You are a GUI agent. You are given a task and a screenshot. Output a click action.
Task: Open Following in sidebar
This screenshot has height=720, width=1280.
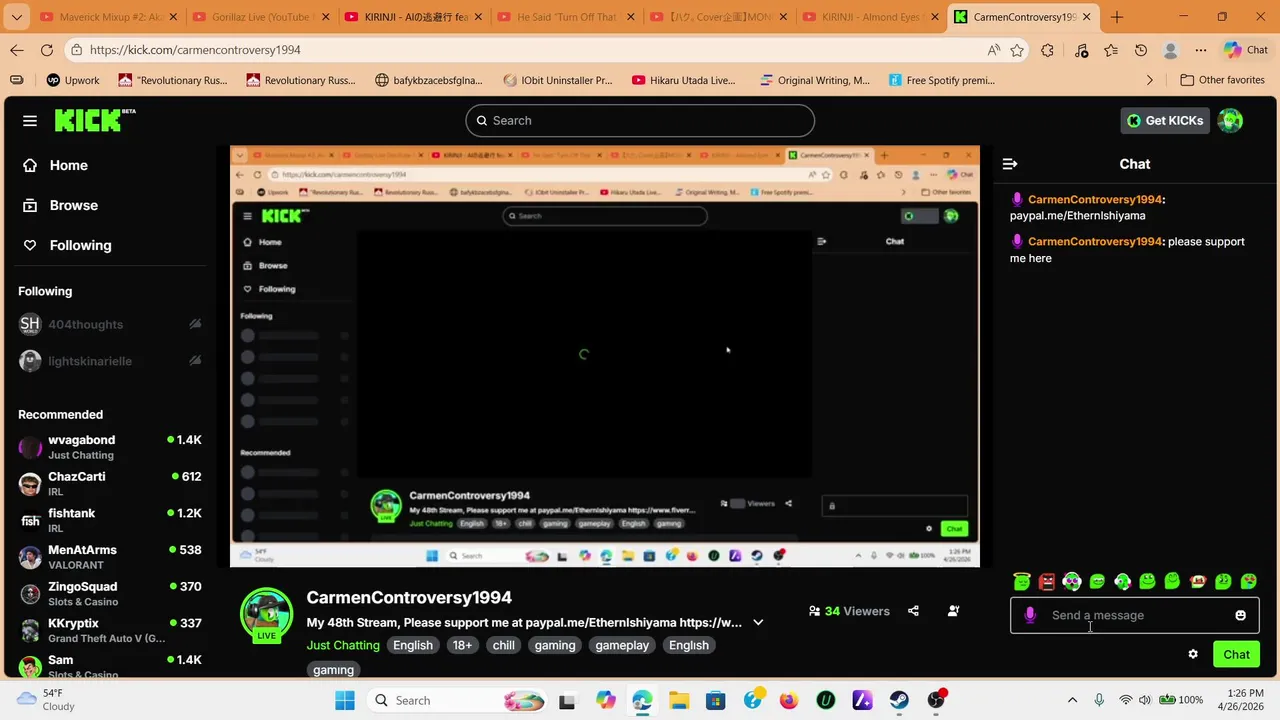[67, 245]
